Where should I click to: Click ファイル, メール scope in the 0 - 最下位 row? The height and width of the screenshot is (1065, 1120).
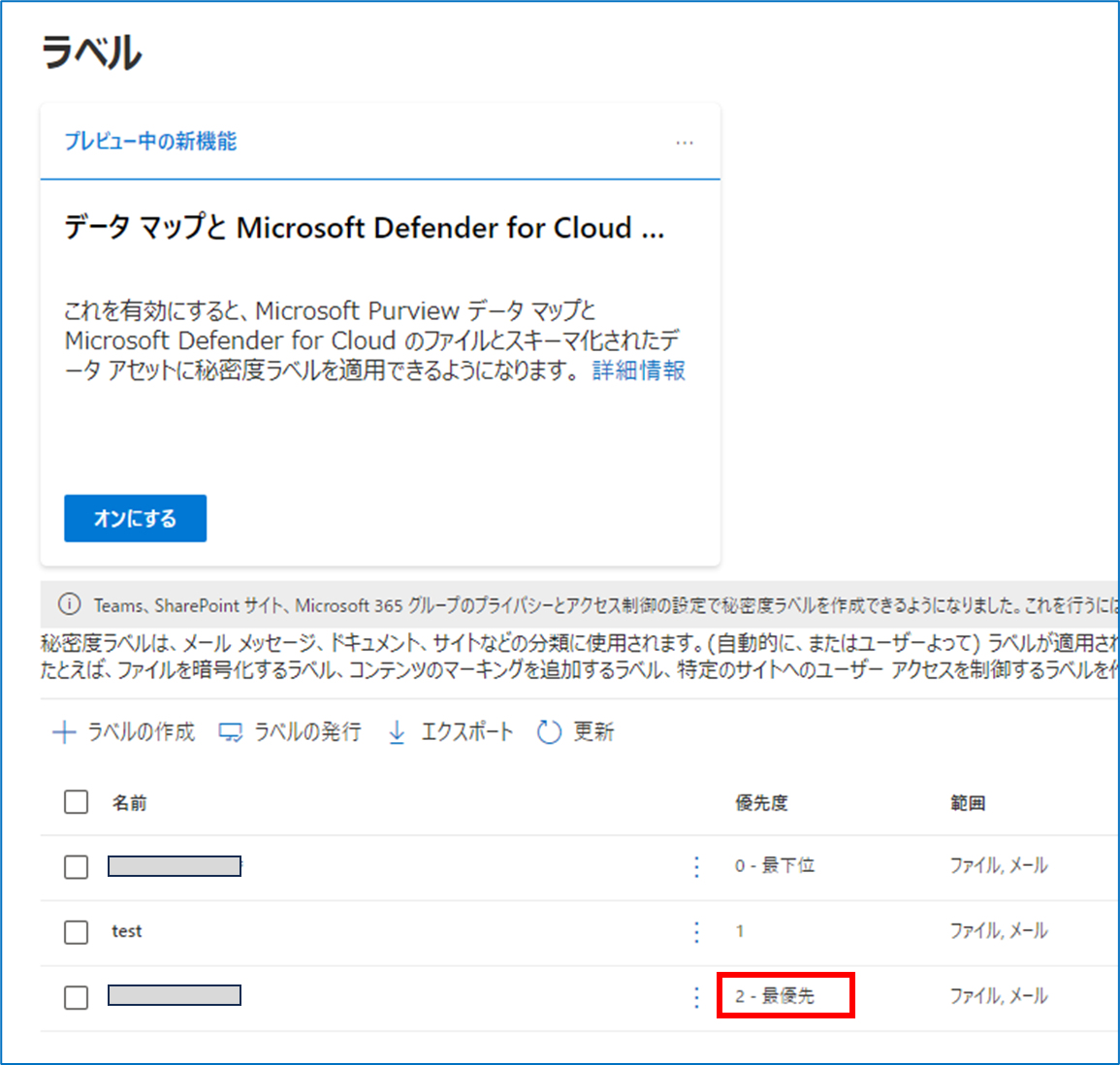point(999,866)
